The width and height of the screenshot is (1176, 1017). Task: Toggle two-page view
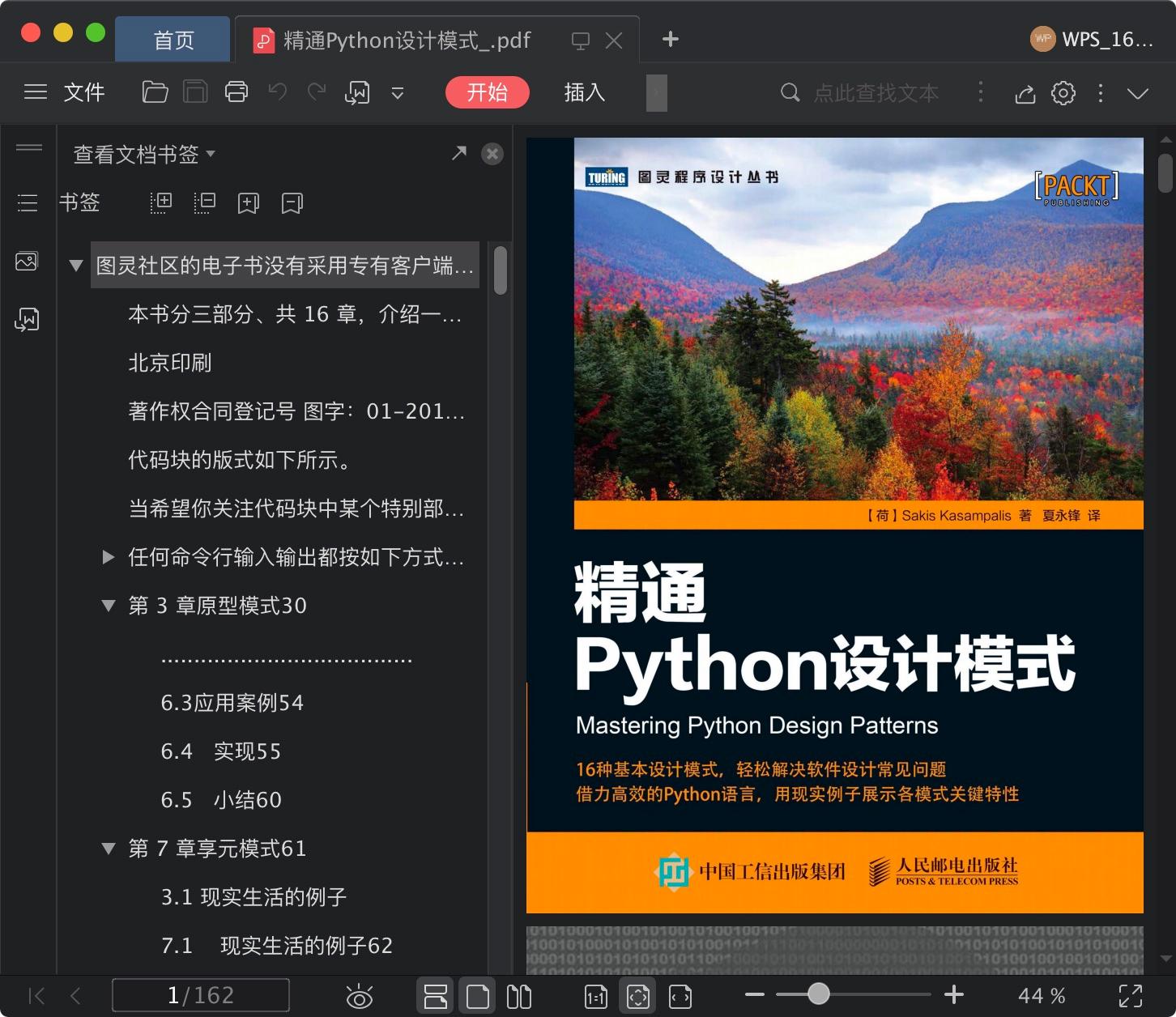[x=519, y=996]
